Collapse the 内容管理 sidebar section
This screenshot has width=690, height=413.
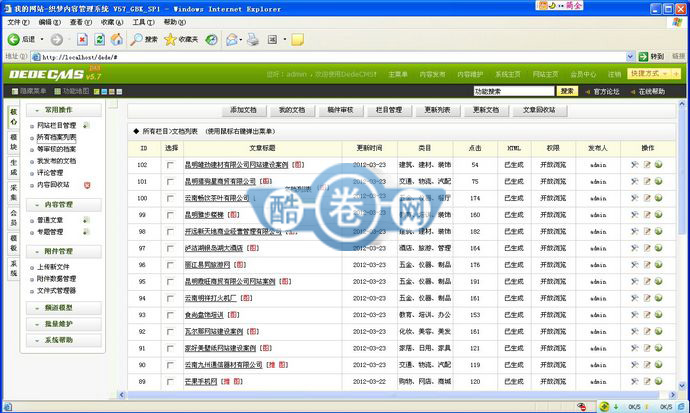[63, 205]
